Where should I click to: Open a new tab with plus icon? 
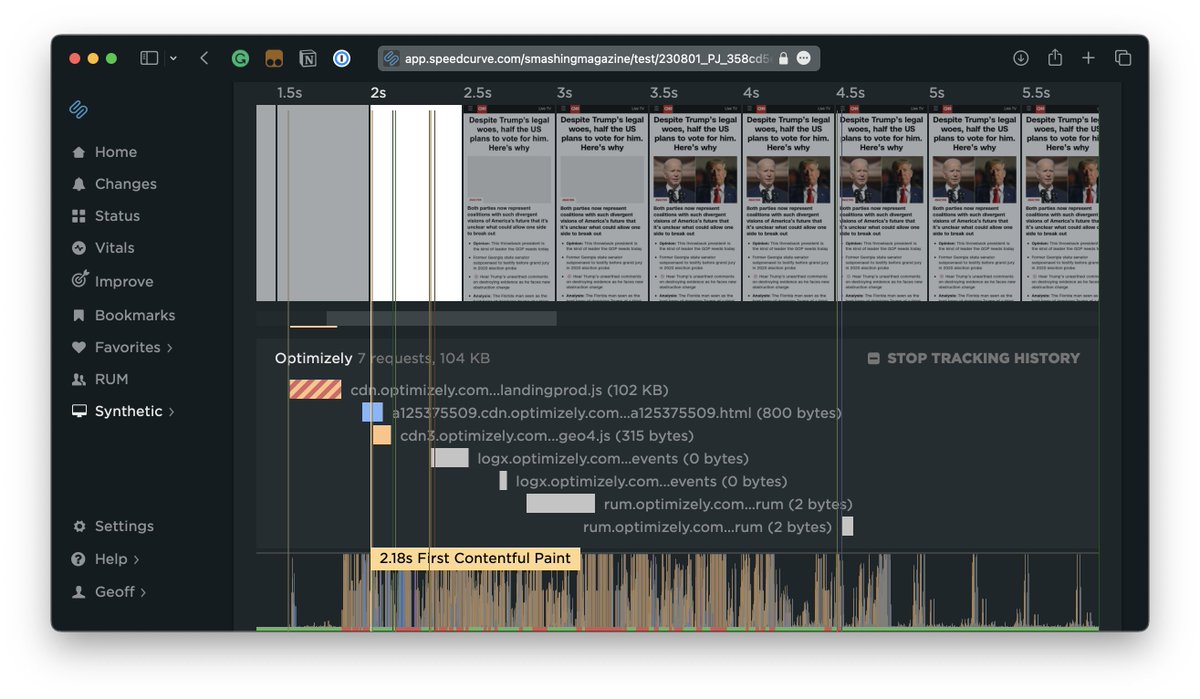[x=1088, y=58]
